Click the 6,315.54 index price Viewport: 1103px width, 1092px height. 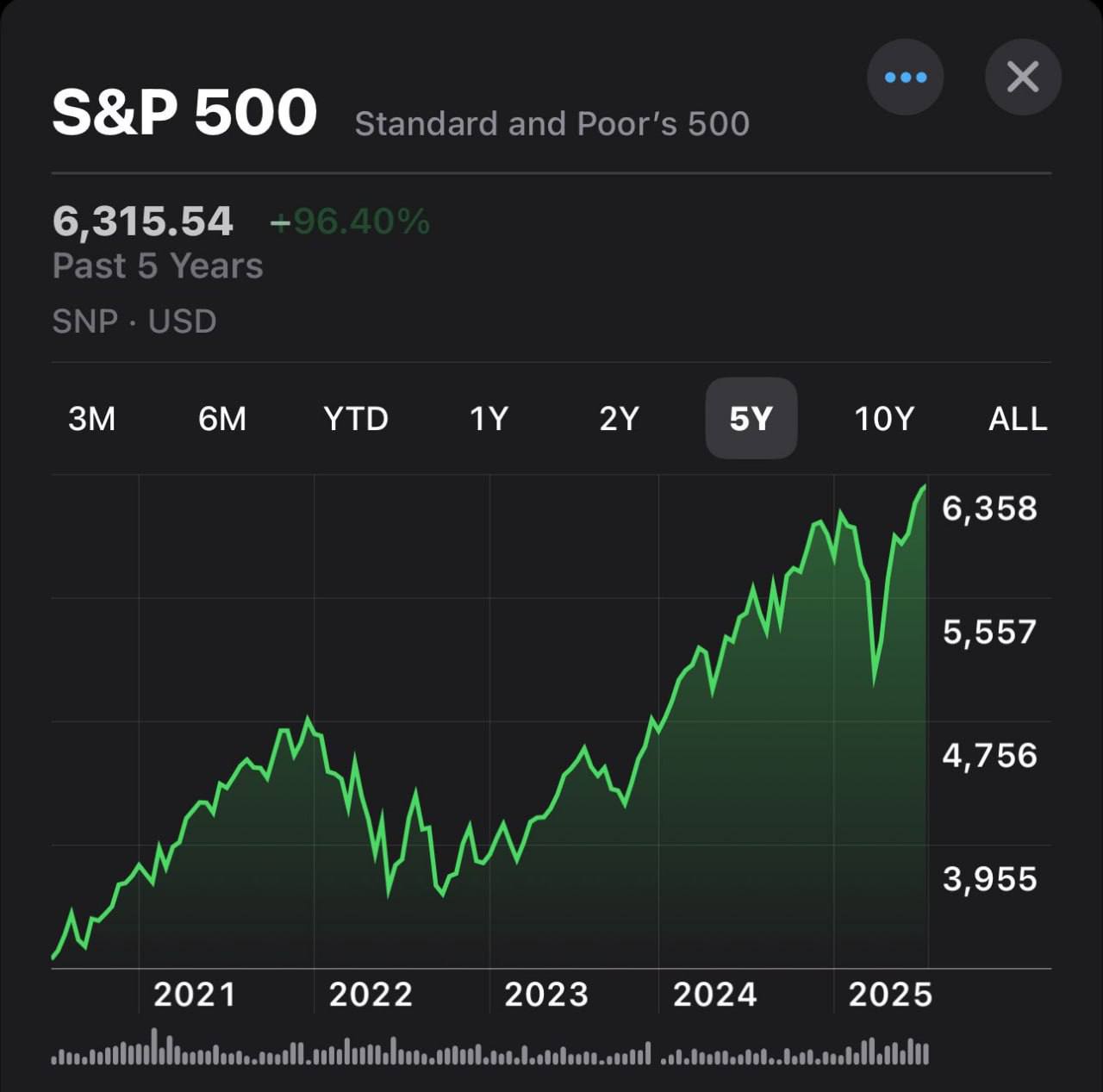tap(143, 222)
